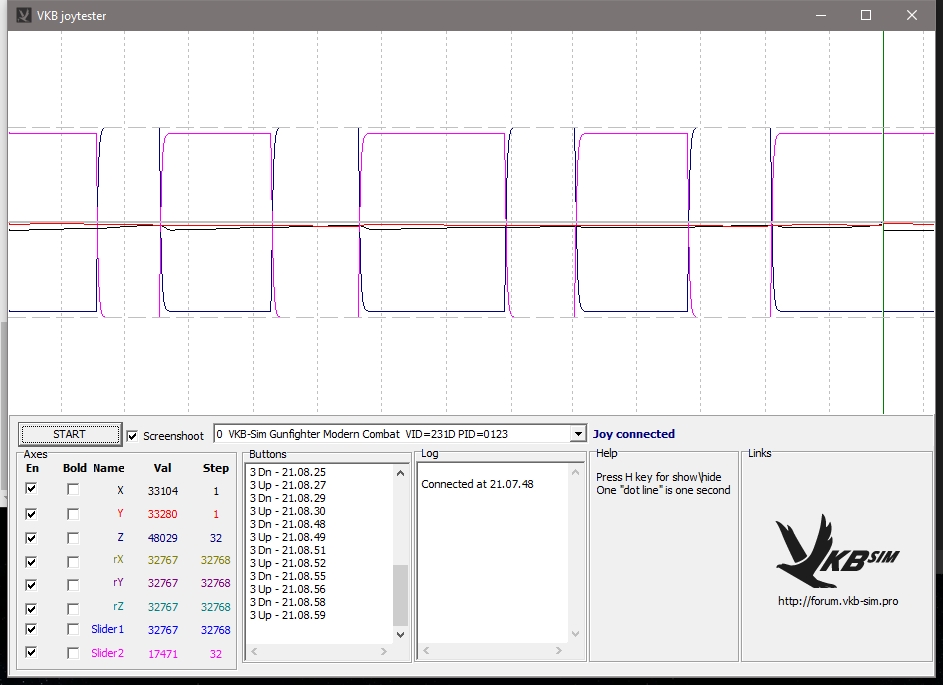Click Log panel scroll left arrow
Screen dimensions: 943x685
(425, 652)
